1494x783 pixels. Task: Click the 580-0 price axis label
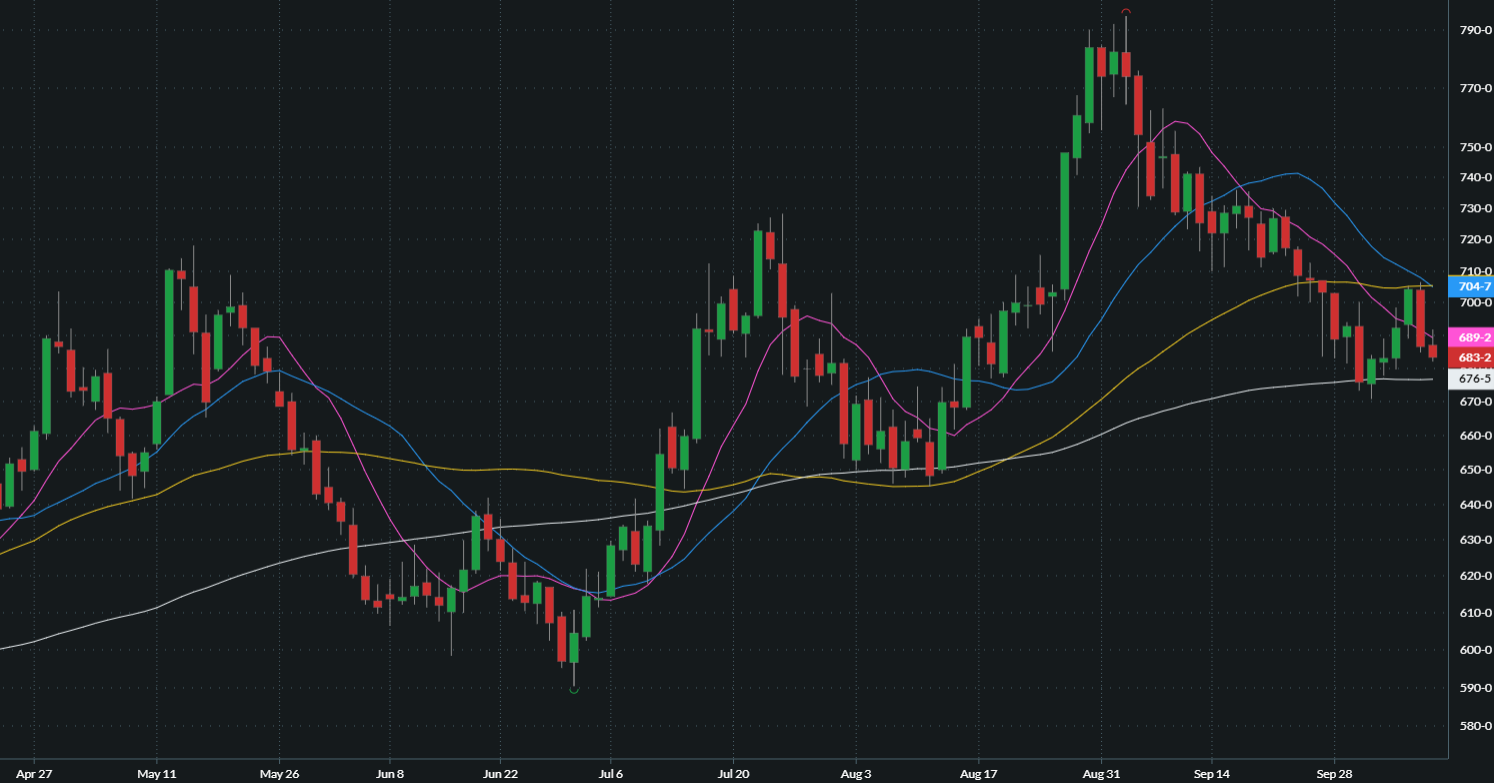pos(1475,726)
